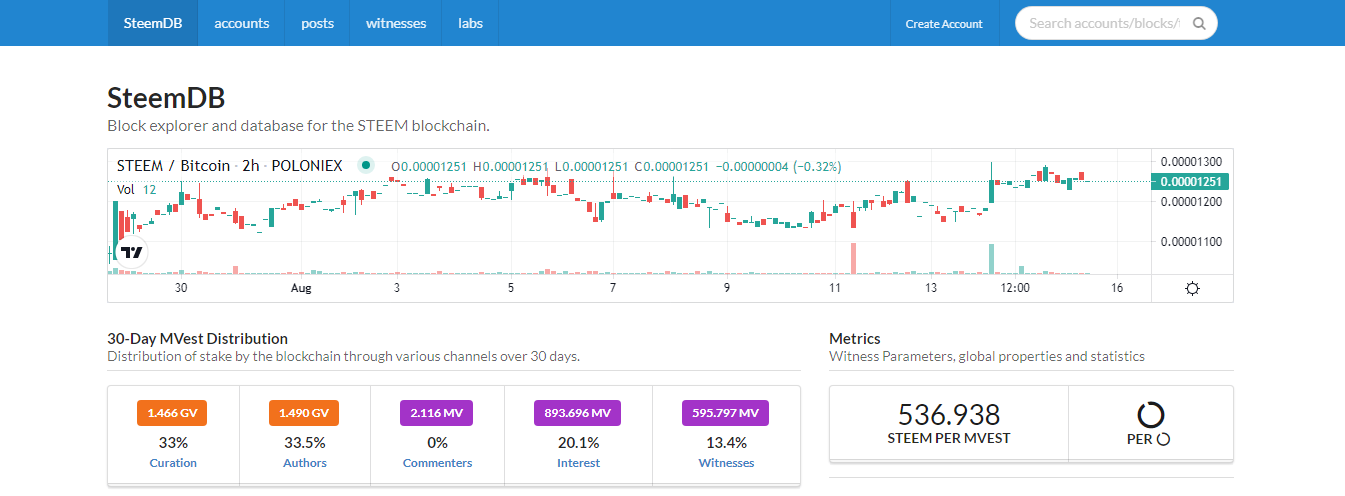Click the 893.696 MV purple badge
The height and width of the screenshot is (496, 1345).
tap(578, 413)
